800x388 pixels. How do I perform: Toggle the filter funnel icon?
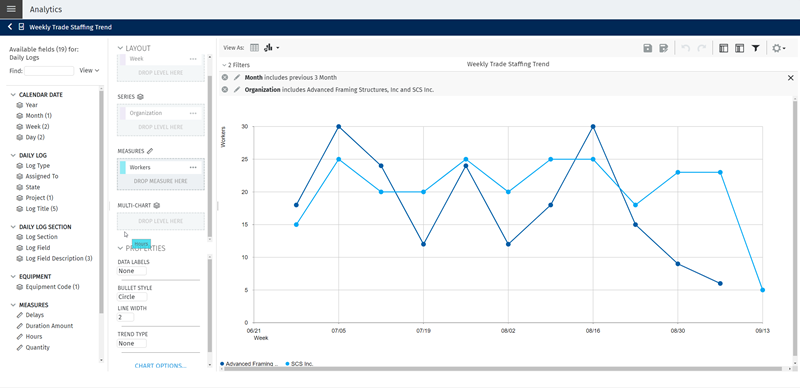tap(755, 48)
